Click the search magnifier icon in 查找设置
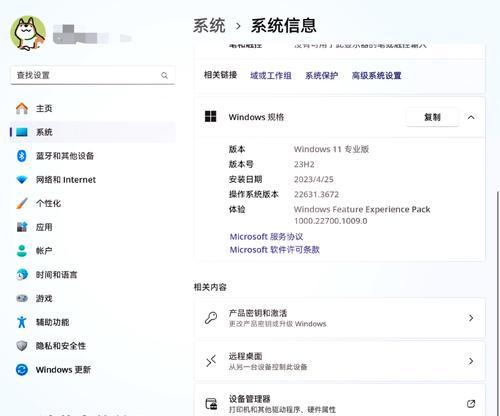 click(x=164, y=75)
